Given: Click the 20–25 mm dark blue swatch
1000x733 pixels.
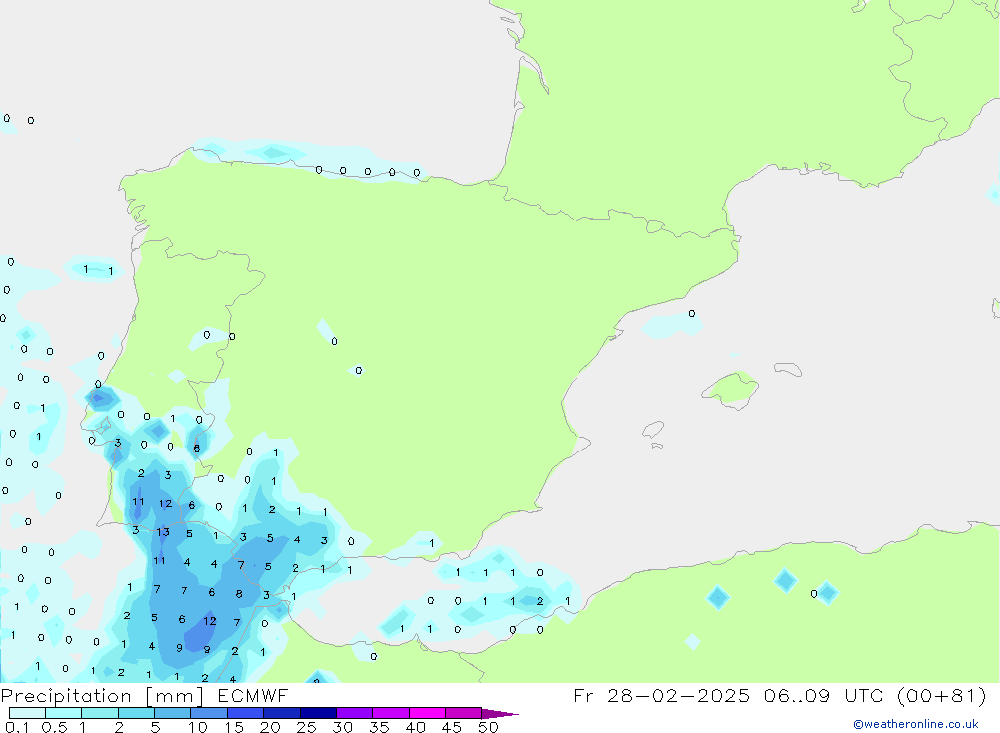Looking at the screenshot, I should click(x=282, y=713).
